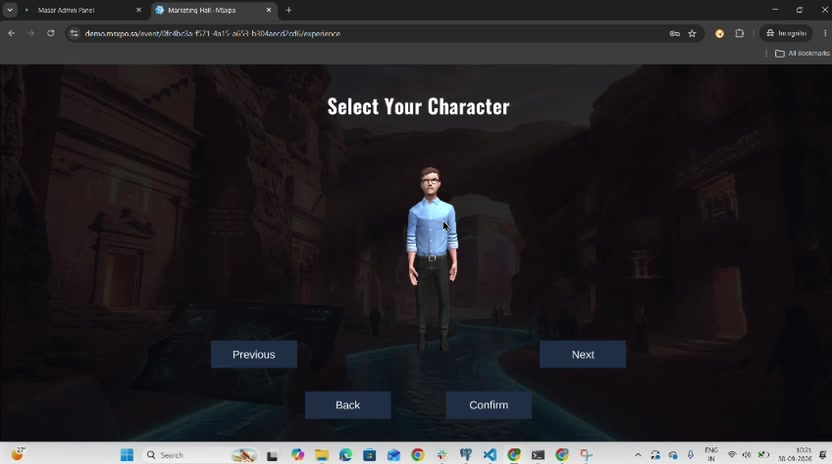The width and height of the screenshot is (832, 464).
Task: Go forward in browser history
Action: (x=31, y=33)
